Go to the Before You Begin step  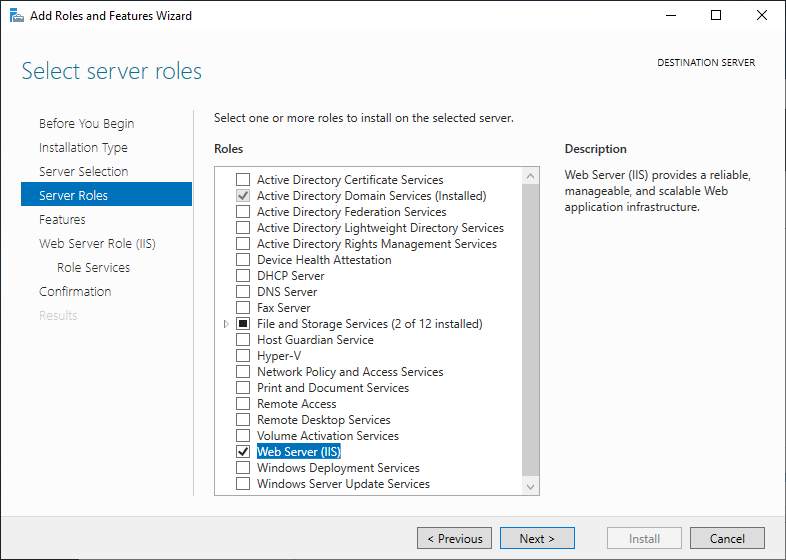(x=86, y=124)
